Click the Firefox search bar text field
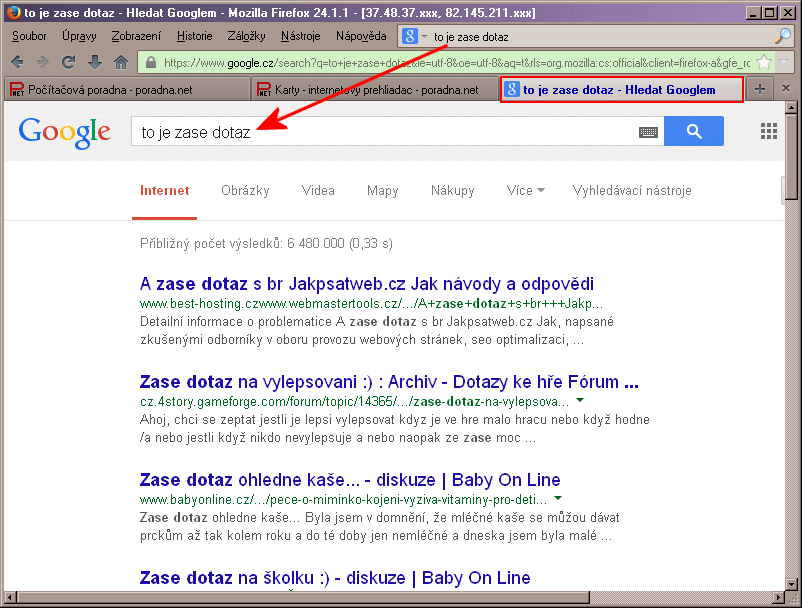 [x=601, y=36]
